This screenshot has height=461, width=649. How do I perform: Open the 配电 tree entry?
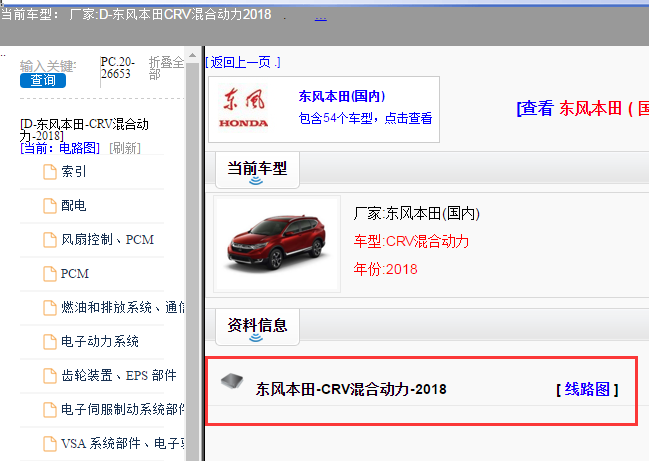pyautogui.click(x=74, y=205)
